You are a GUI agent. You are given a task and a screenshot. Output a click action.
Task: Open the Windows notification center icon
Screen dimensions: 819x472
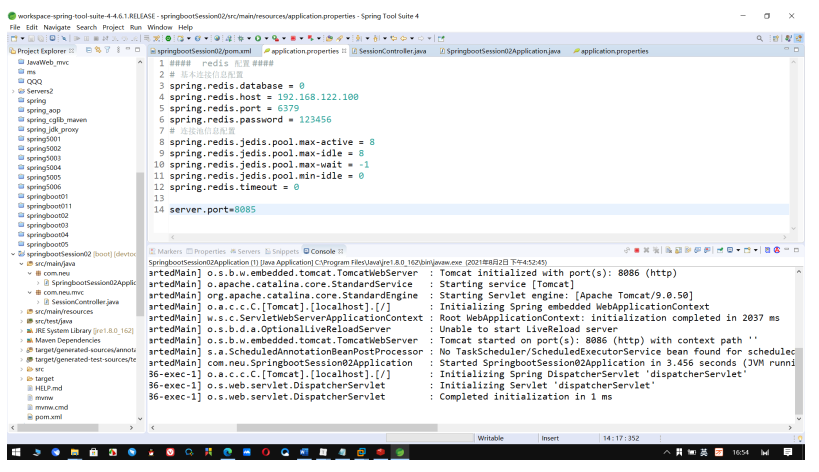pos(788,452)
